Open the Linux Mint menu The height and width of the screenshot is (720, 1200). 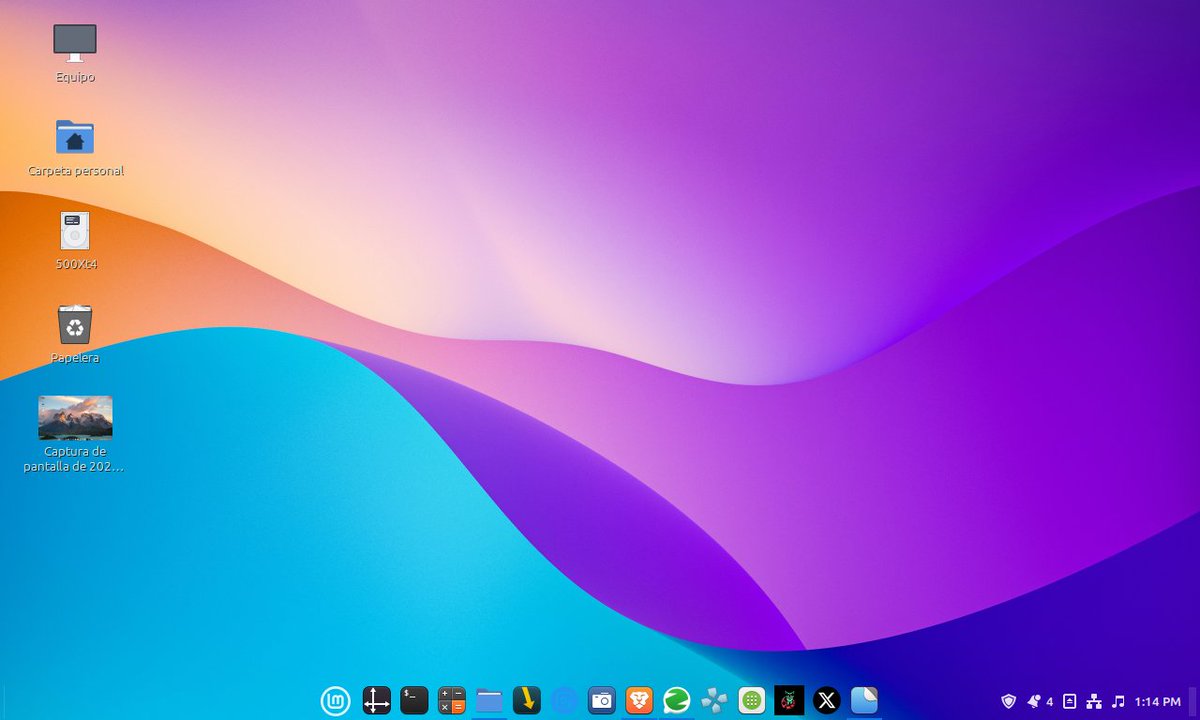(335, 700)
